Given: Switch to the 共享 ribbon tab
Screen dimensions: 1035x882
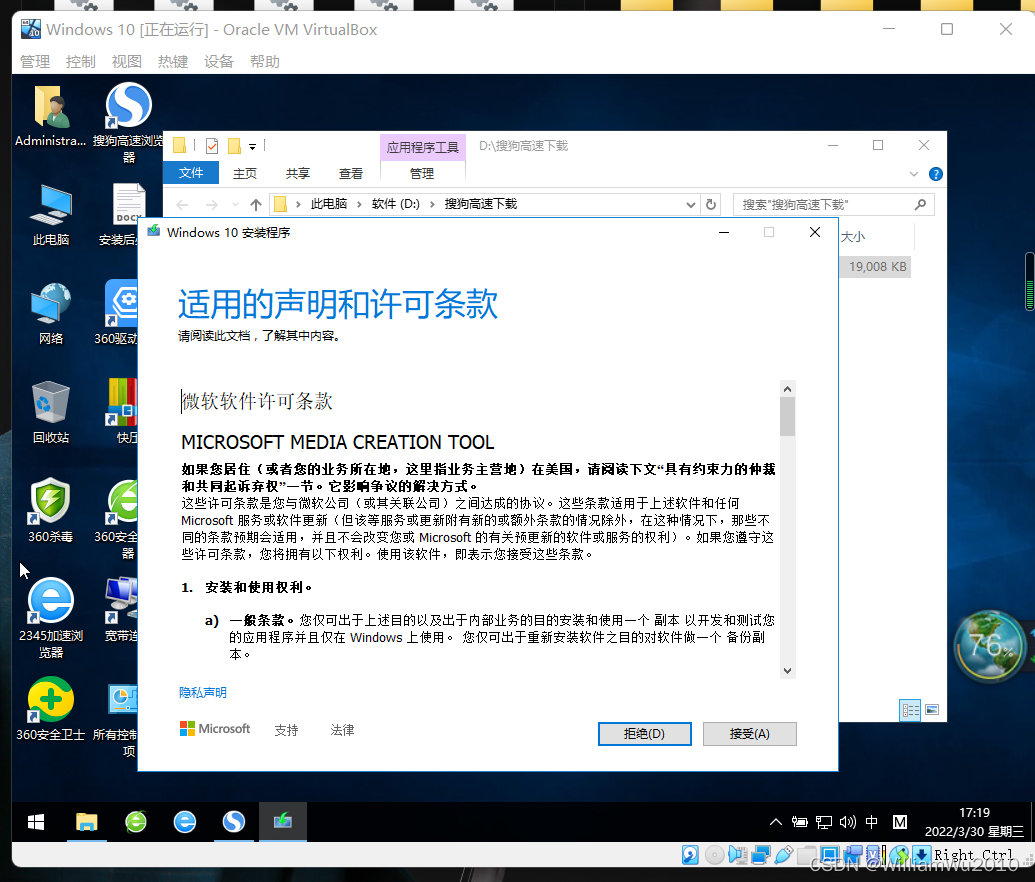Looking at the screenshot, I should (298, 174).
